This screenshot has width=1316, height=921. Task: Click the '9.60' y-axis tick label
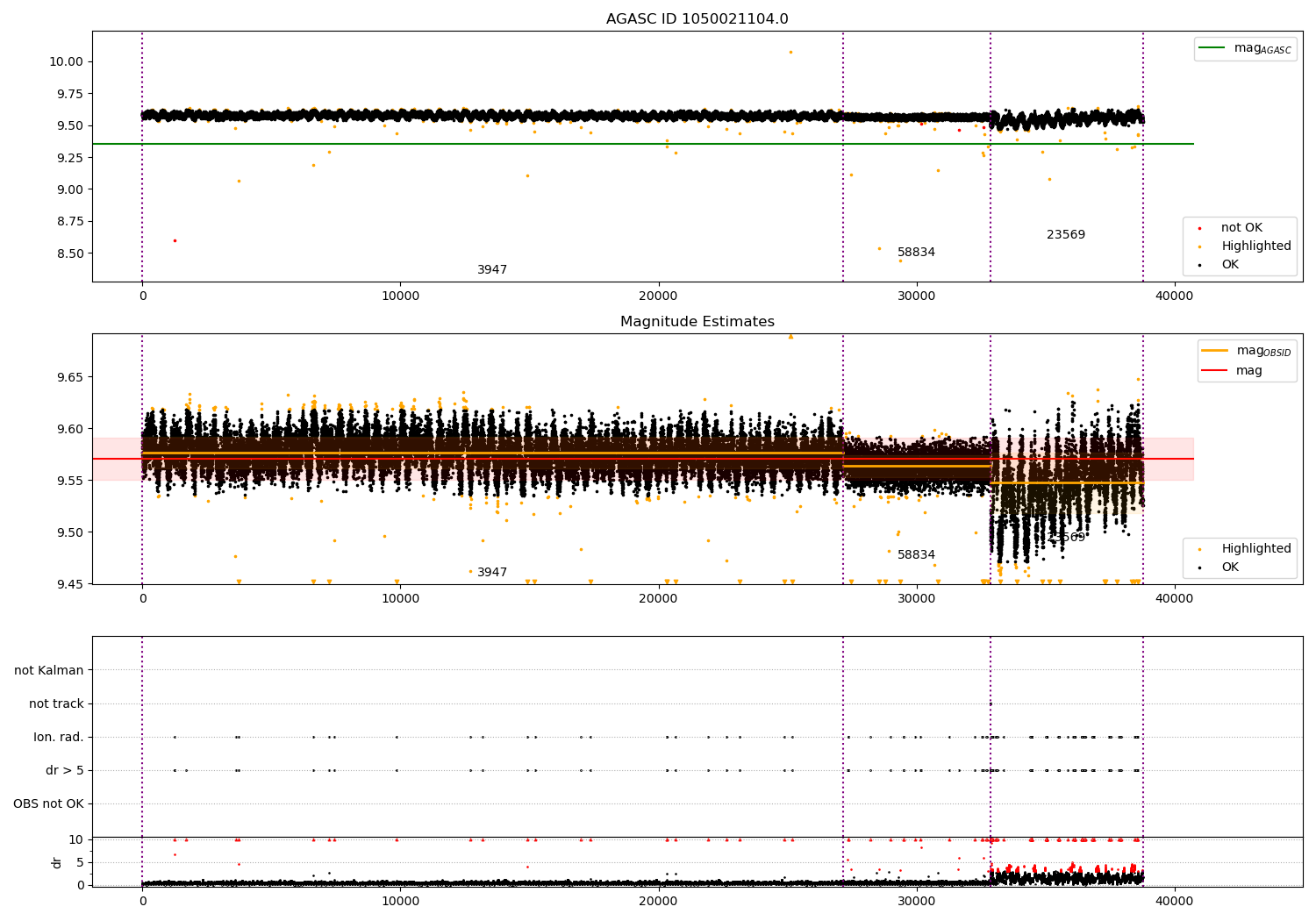point(69,429)
